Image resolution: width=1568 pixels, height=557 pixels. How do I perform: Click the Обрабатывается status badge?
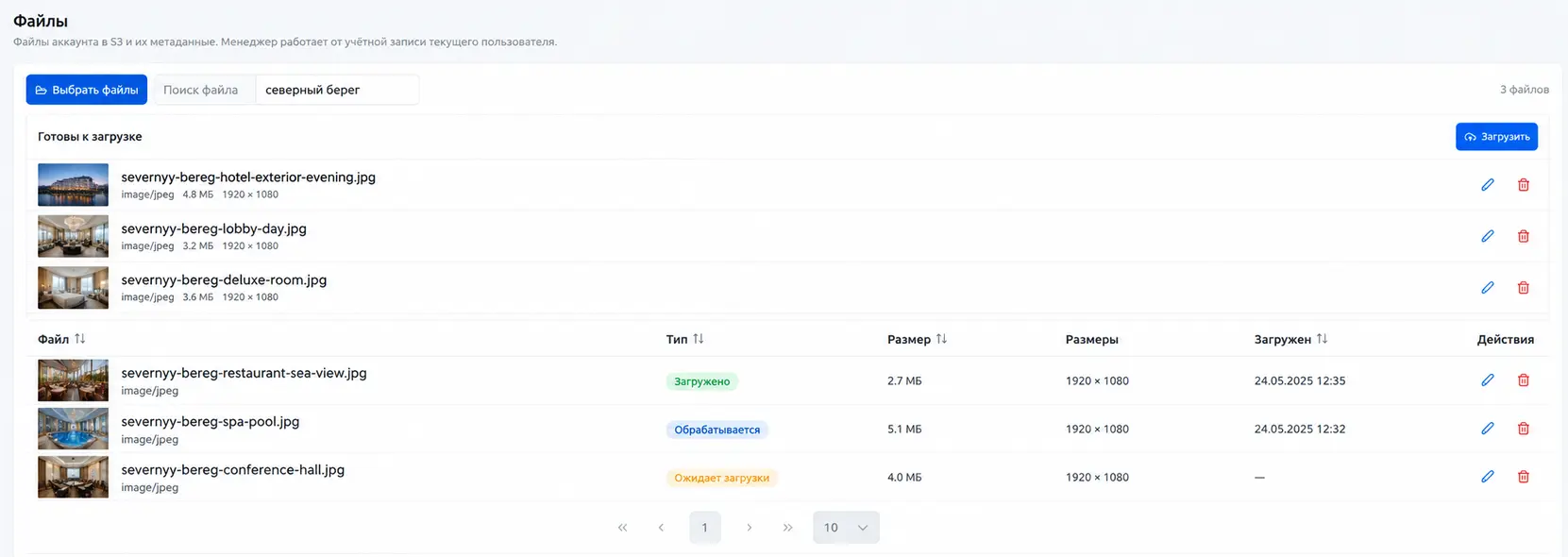point(717,430)
